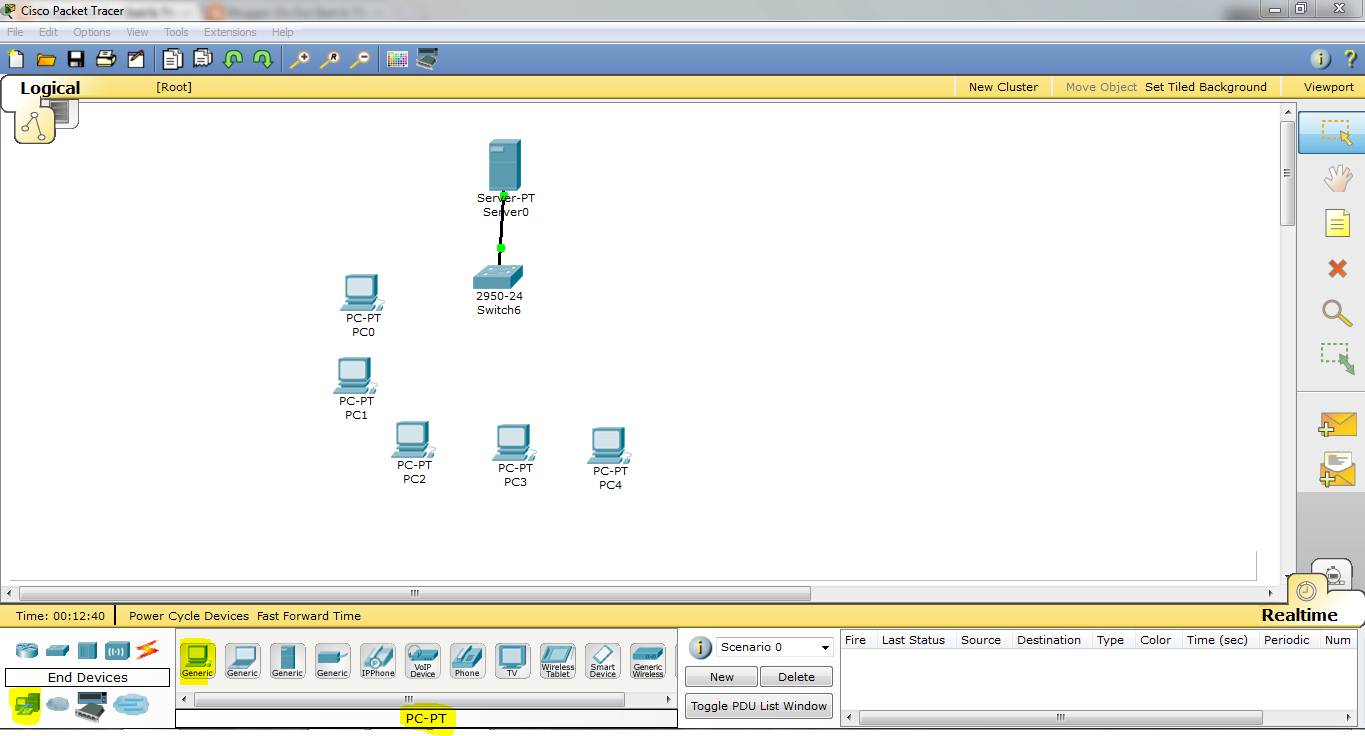Select the Server0 device on the canvas
The image size is (1365, 736).
point(505,164)
